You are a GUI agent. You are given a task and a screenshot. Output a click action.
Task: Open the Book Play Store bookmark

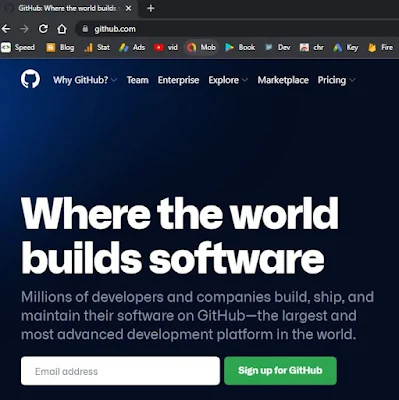[240, 48]
